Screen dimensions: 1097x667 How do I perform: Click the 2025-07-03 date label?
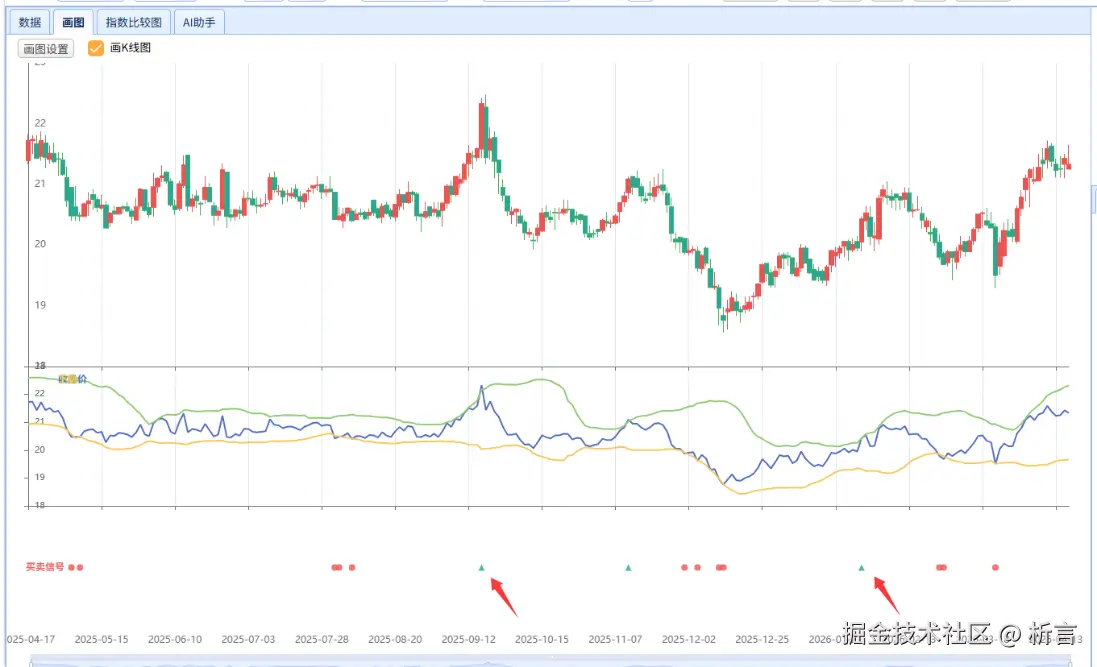[x=248, y=639]
